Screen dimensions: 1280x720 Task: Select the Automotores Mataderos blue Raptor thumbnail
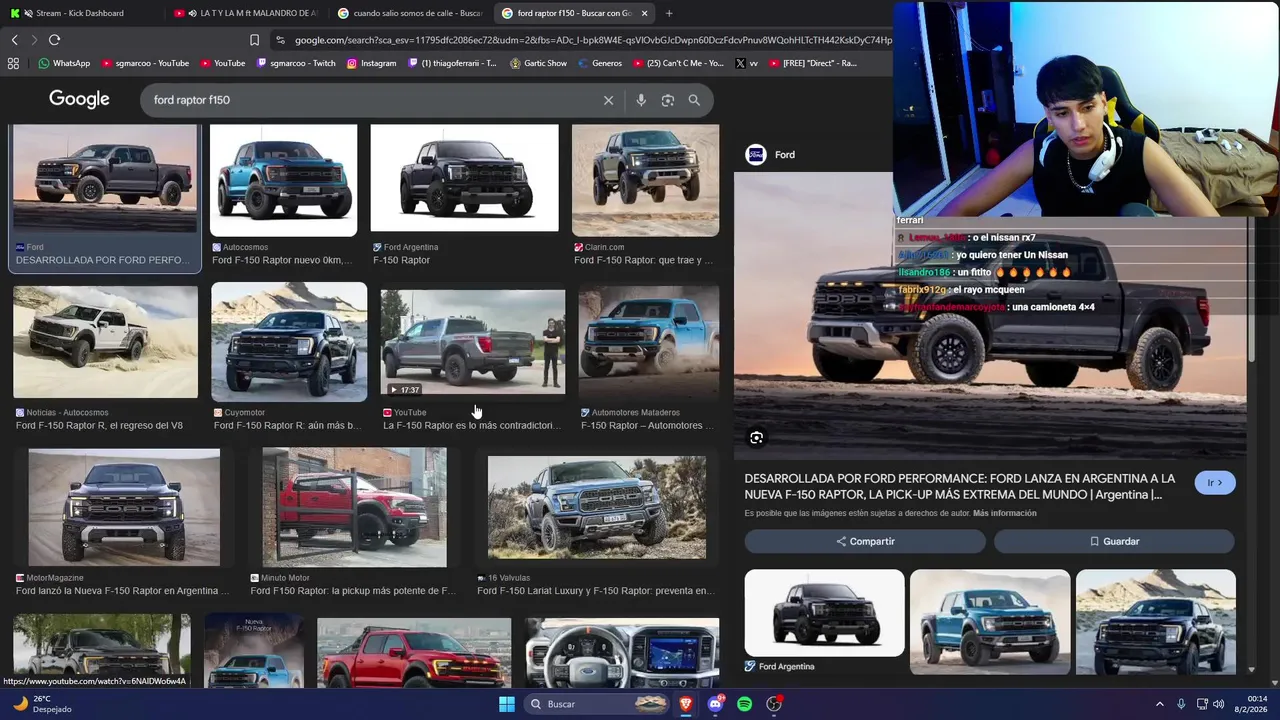[x=648, y=342]
